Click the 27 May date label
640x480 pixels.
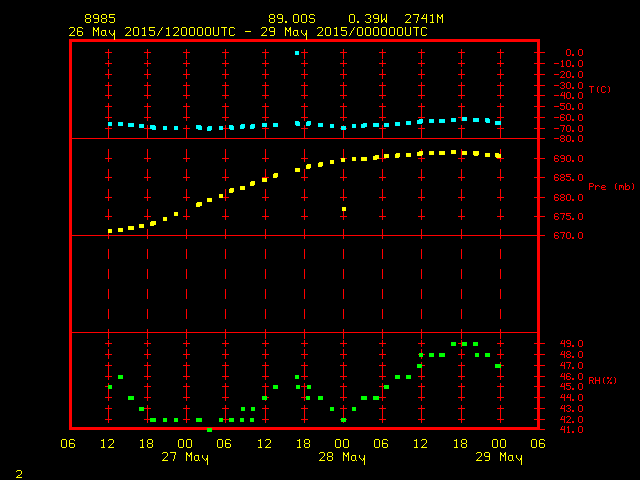pos(185,457)
